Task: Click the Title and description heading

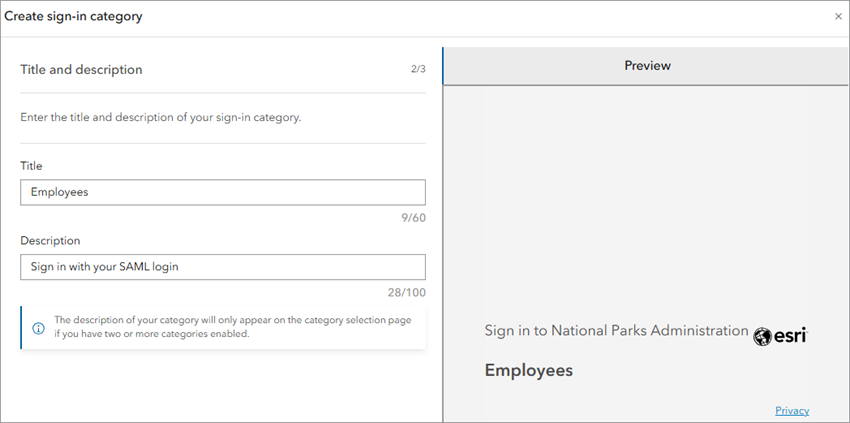Action: [x=81, y=70]
